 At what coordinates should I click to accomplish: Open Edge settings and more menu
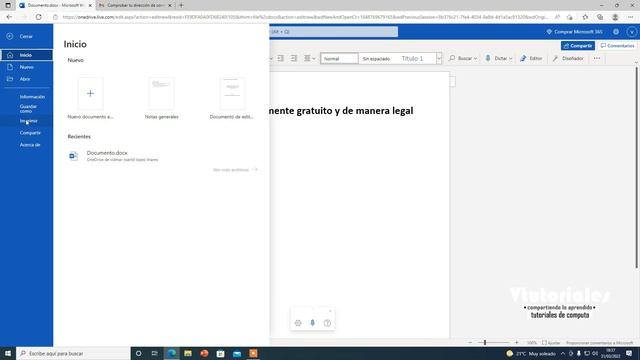tap(631, 17)
